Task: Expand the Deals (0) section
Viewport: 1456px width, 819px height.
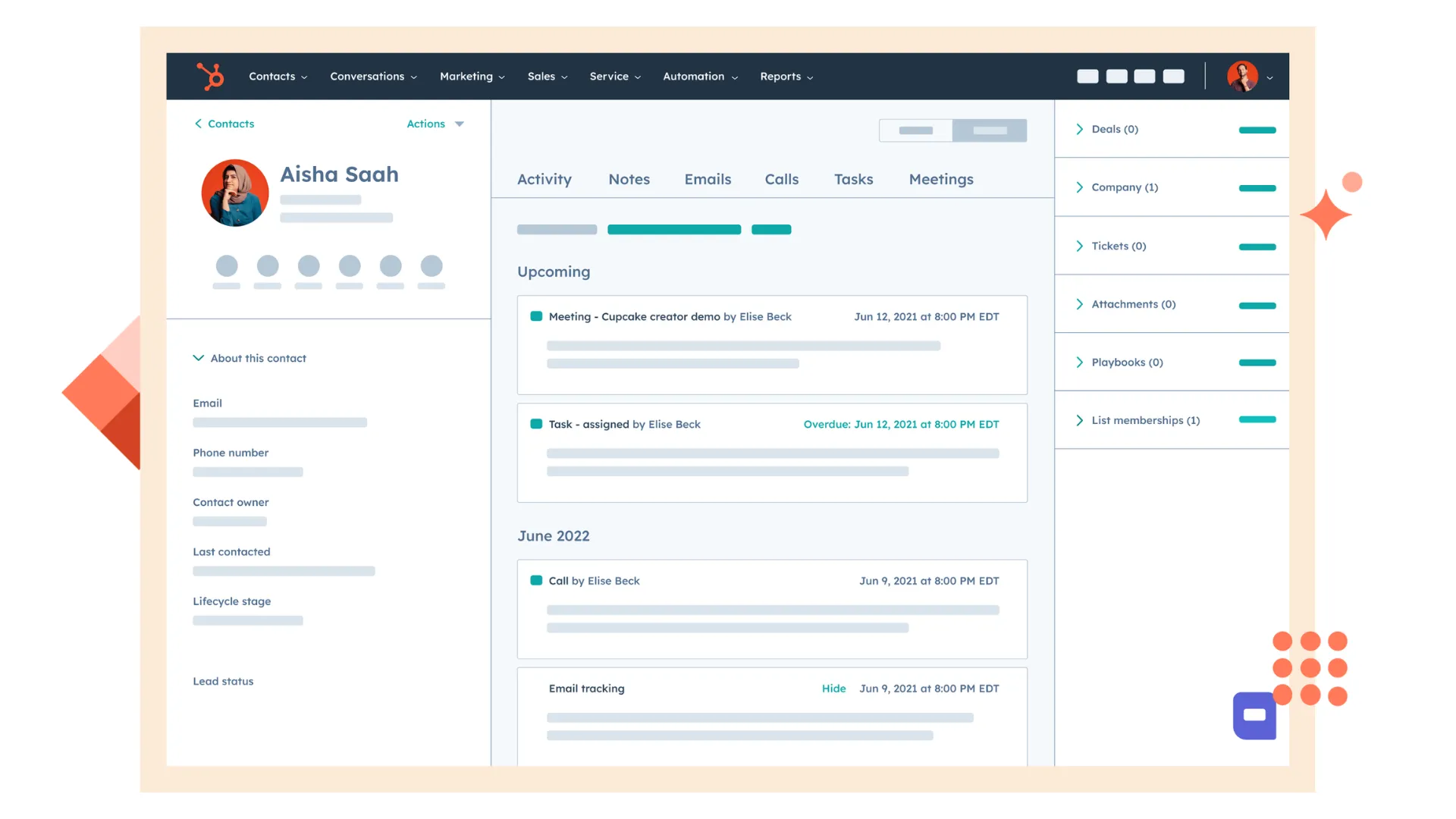Action: point(1080,130)
